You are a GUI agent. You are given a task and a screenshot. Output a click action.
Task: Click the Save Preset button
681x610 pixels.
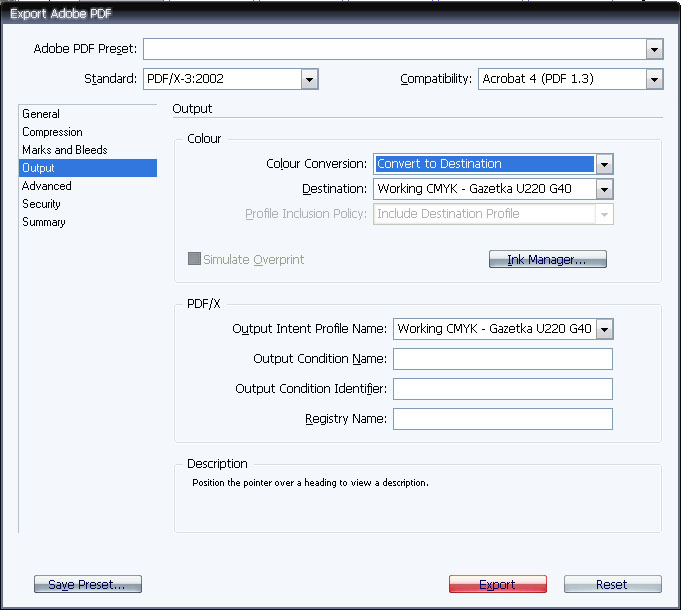pos(88,584)
